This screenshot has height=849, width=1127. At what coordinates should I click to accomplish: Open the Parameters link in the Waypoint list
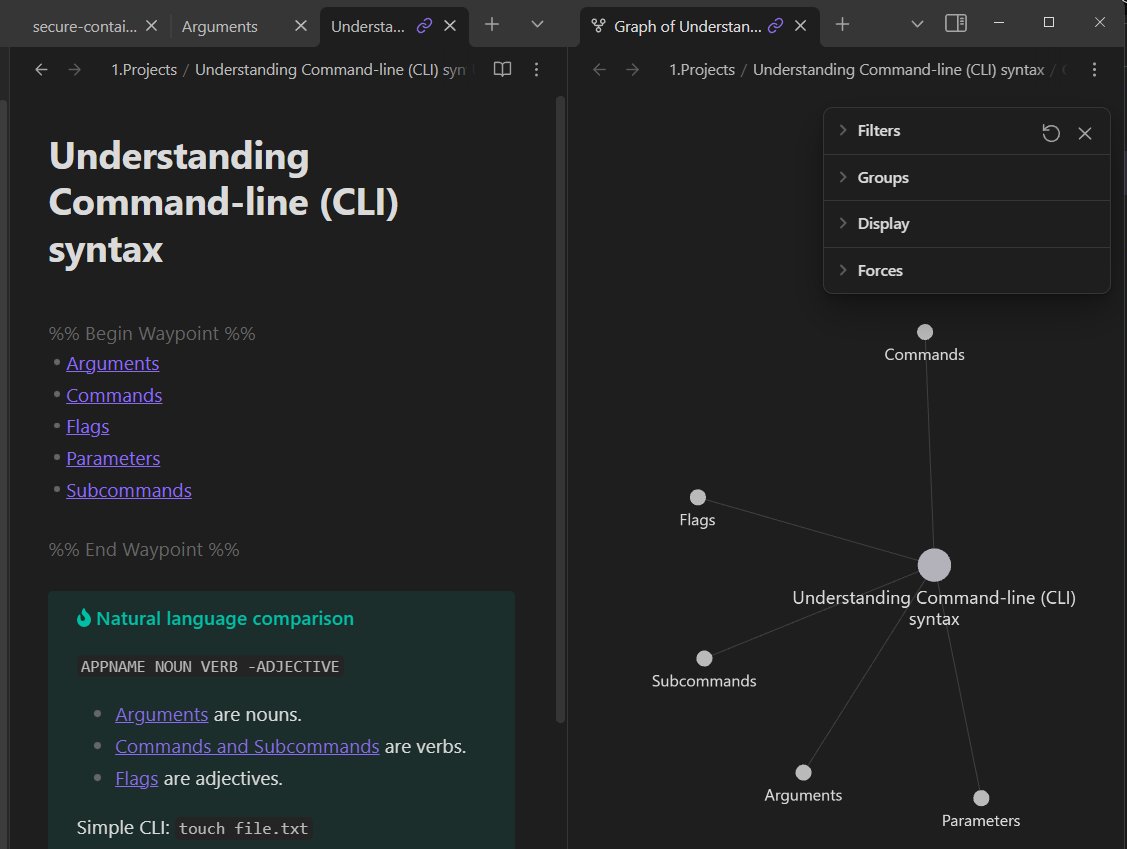(x=113, y=459)
